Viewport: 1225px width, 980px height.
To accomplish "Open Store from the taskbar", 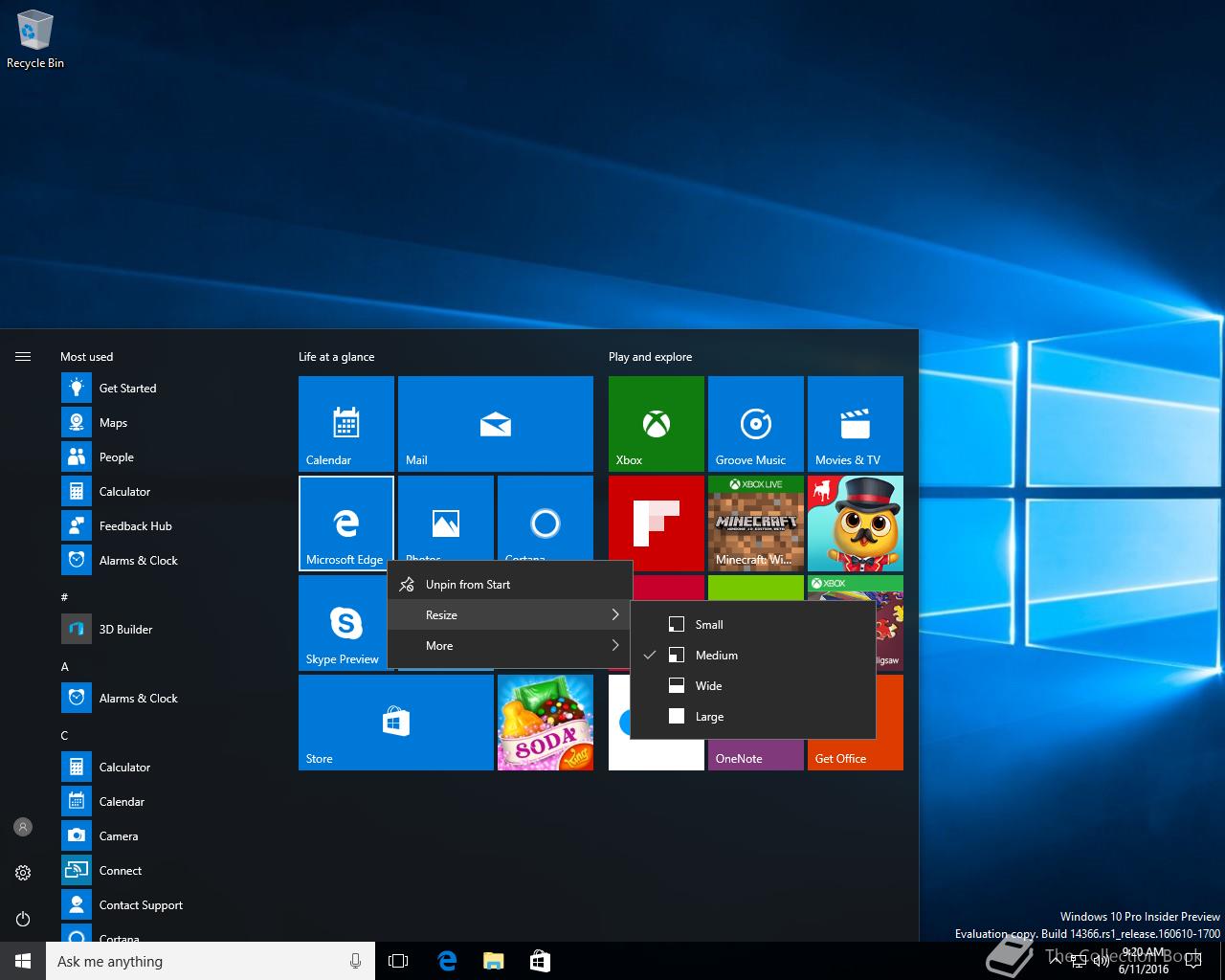I will pos(540,961).
